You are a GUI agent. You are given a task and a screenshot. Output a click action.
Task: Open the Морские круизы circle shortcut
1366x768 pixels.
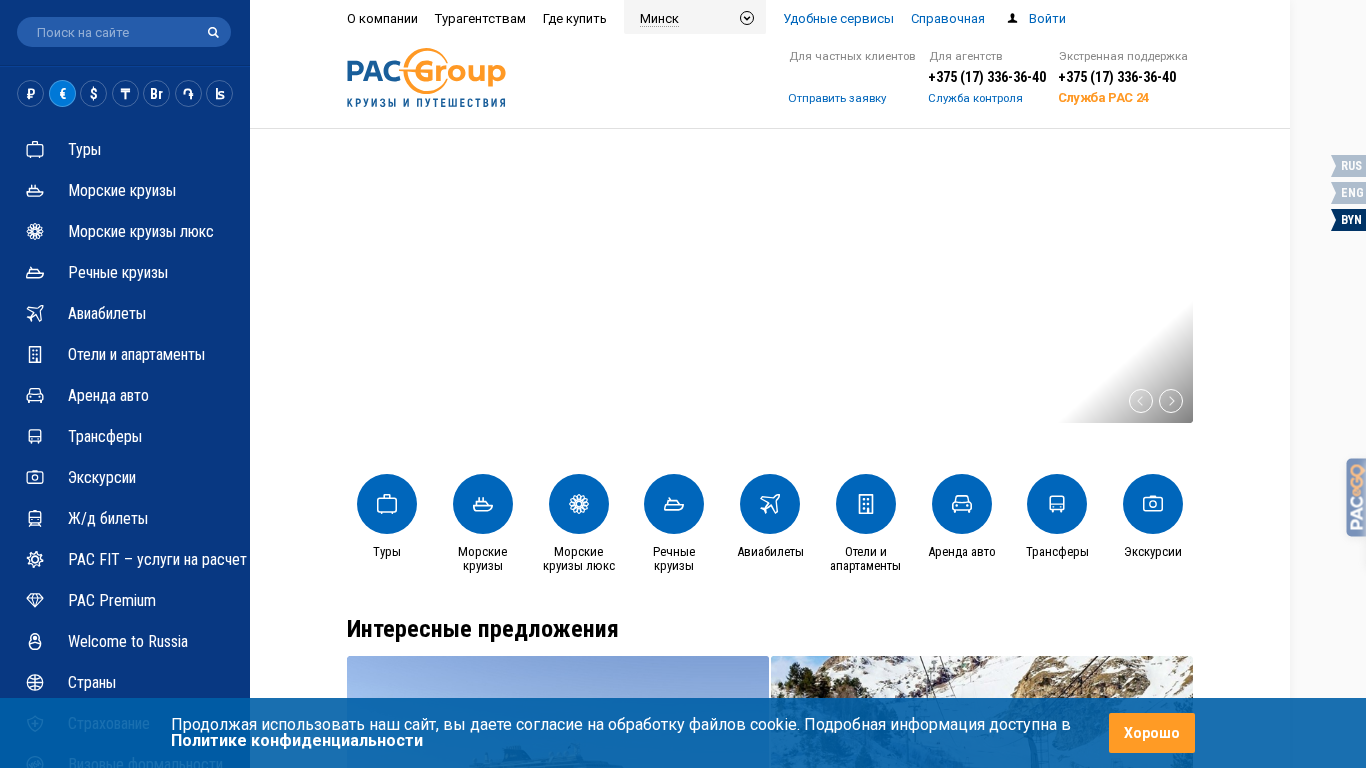[483, 504]
